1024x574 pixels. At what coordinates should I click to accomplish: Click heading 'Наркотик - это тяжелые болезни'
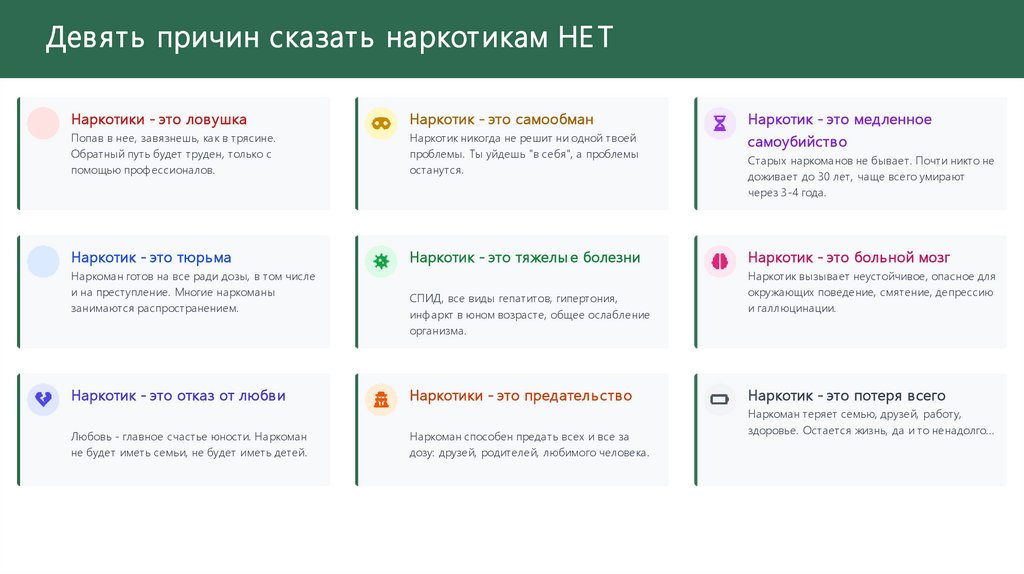(x=525, y=257)
